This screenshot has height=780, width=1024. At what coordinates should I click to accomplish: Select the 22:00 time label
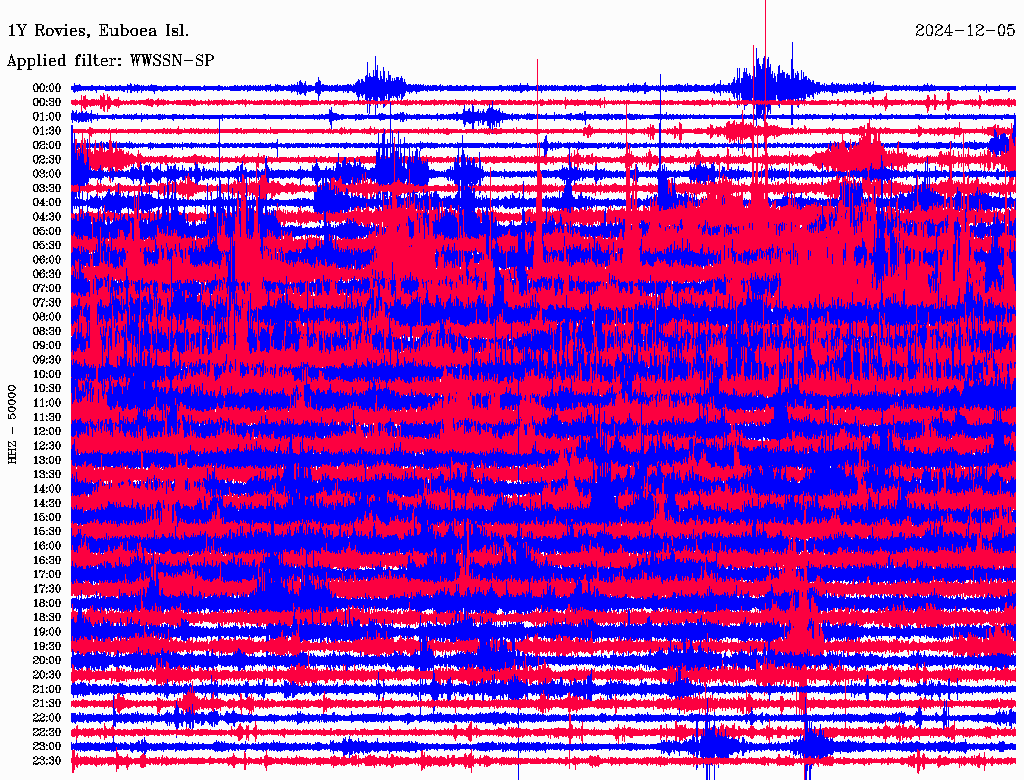coord(47,717)
